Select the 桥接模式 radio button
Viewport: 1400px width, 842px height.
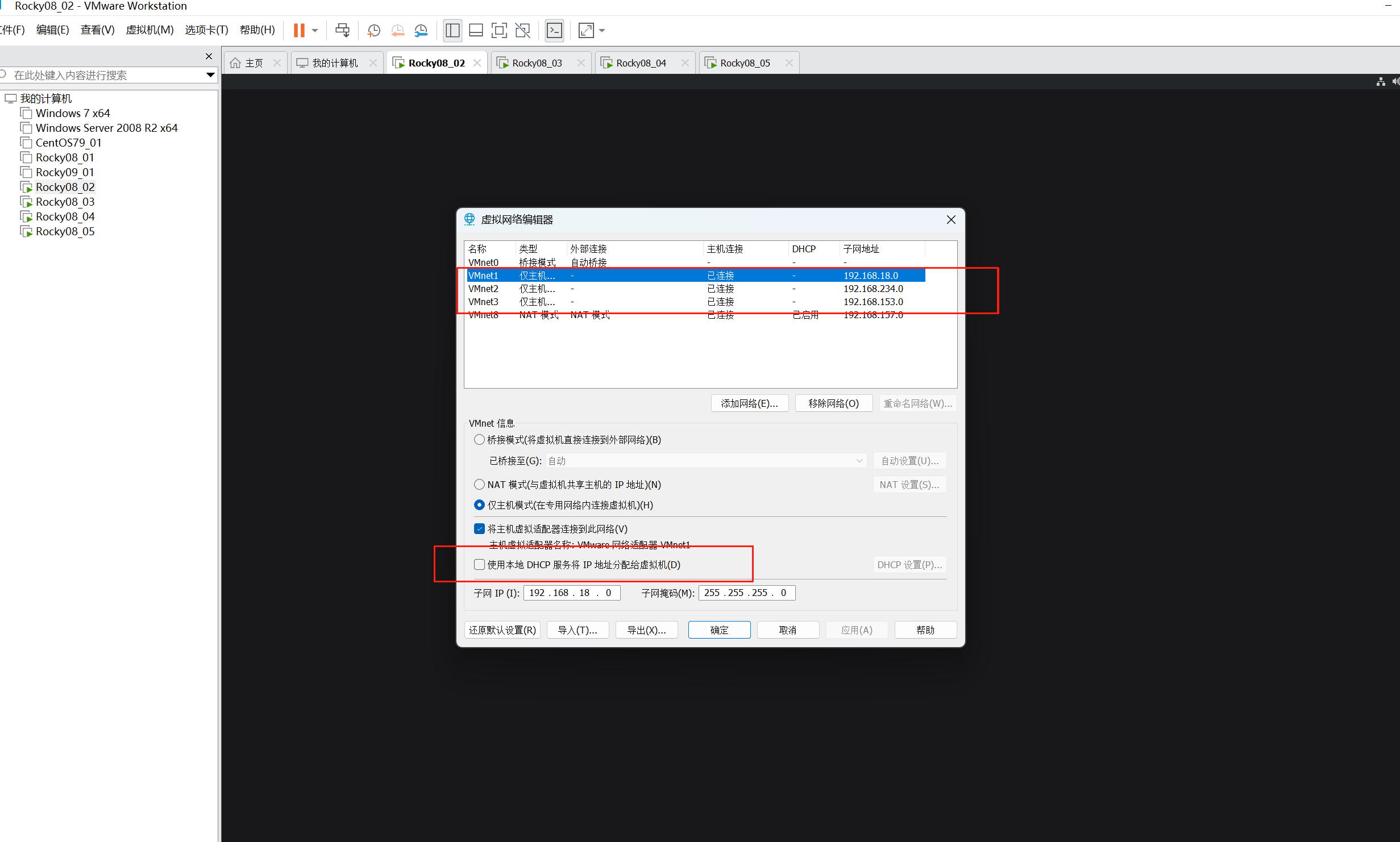[479, 440]
